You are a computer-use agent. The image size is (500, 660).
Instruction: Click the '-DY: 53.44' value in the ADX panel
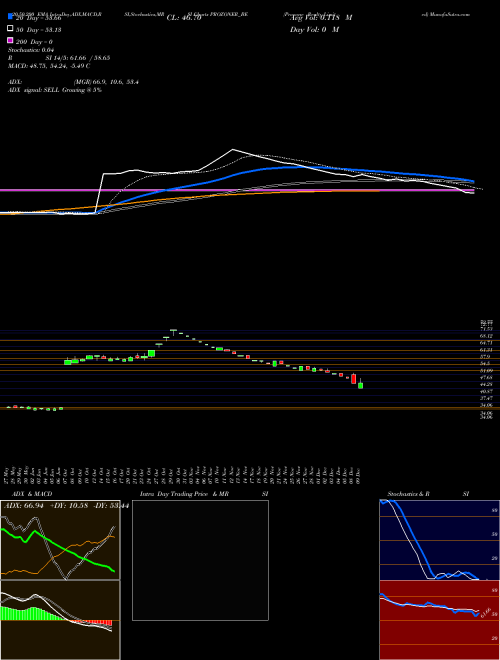click(111, 505)
